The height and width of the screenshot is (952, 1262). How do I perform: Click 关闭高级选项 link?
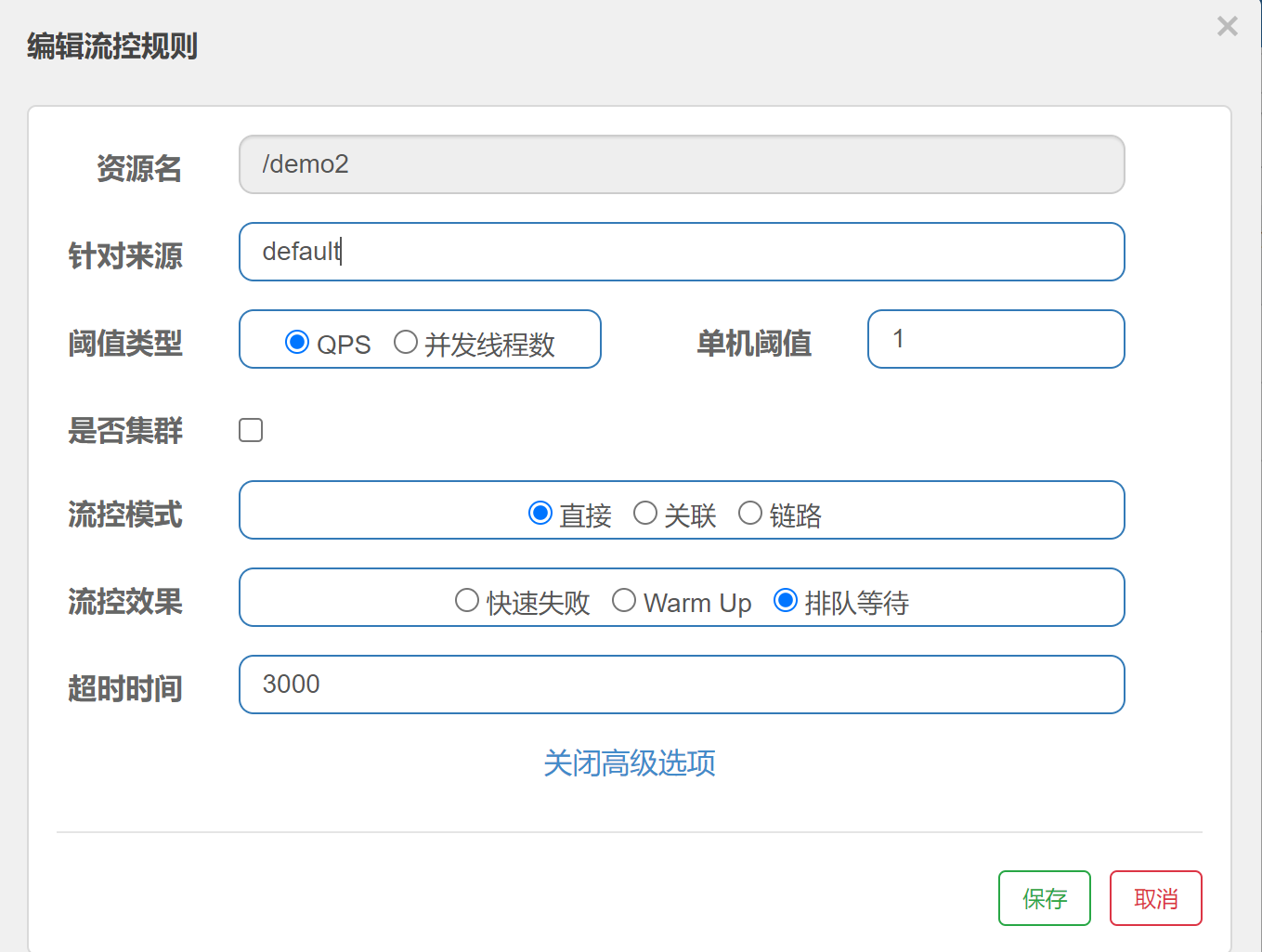pyautogui.click(x=630, y=763)
